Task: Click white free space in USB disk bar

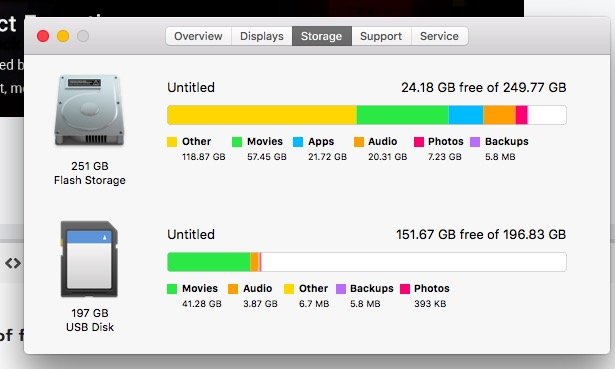Action: coord(414,262)
